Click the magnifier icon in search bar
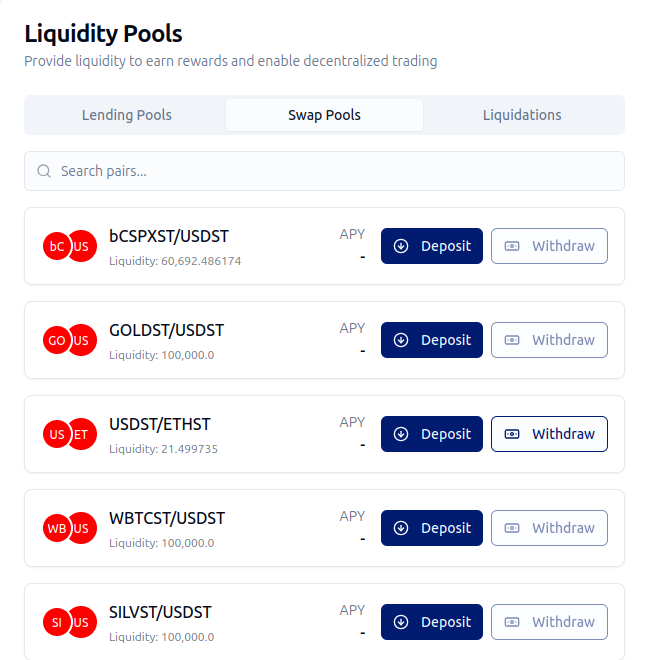 tap(44, 171)
